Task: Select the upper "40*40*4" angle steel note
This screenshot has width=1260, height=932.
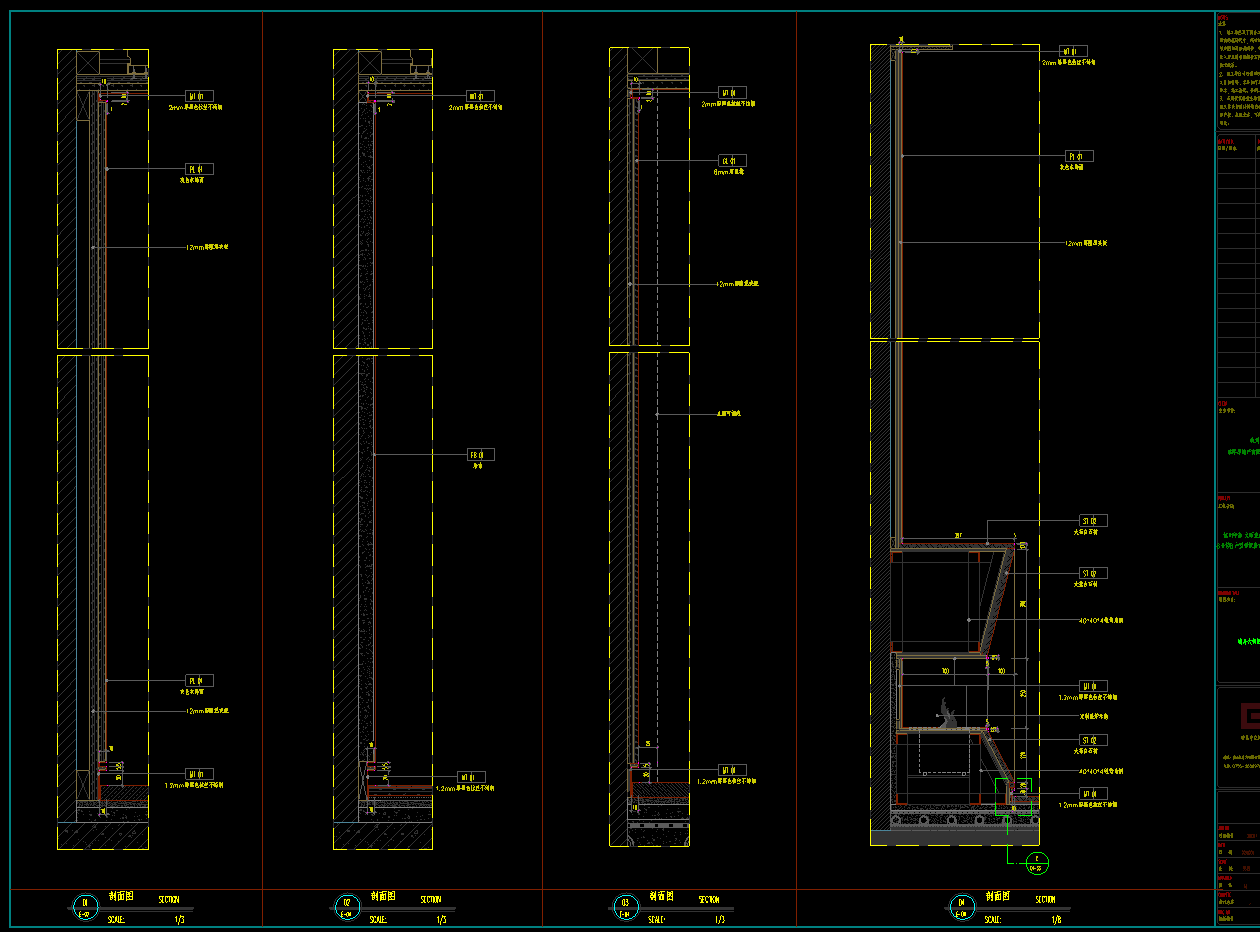Action: pyautogui.click(x=1101, y=620)
